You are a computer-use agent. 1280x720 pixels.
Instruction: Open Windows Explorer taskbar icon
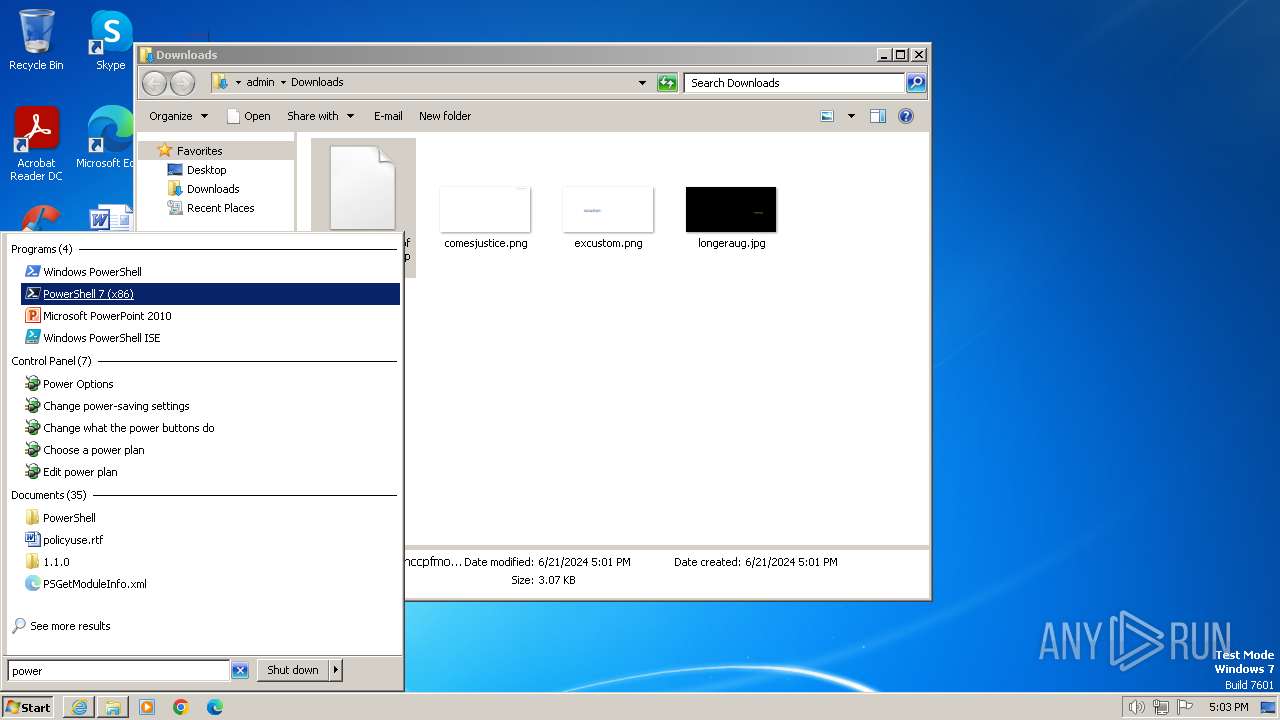click(113, 707)
